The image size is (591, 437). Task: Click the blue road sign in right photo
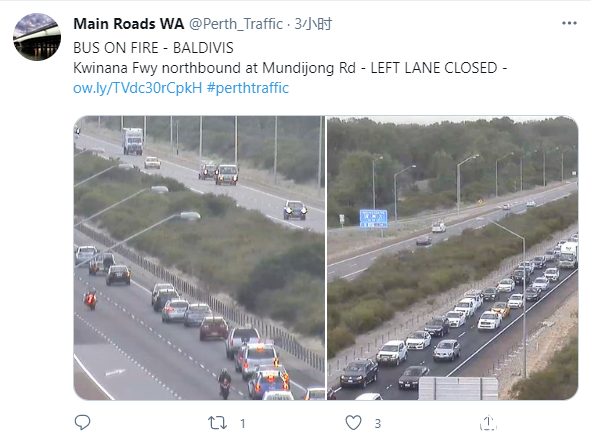coord(374,219)
